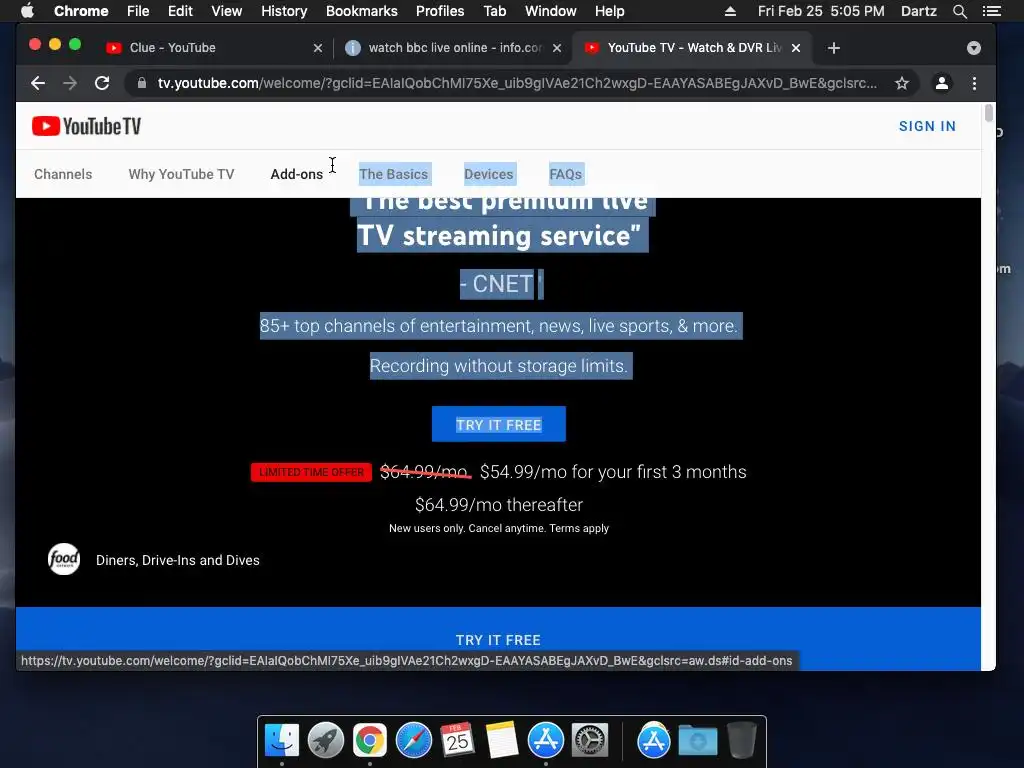Viewport: 1024px width, 768px height.
Task: Click the Diners, Drive-Ins and Dives title
Action: [178, 560]
